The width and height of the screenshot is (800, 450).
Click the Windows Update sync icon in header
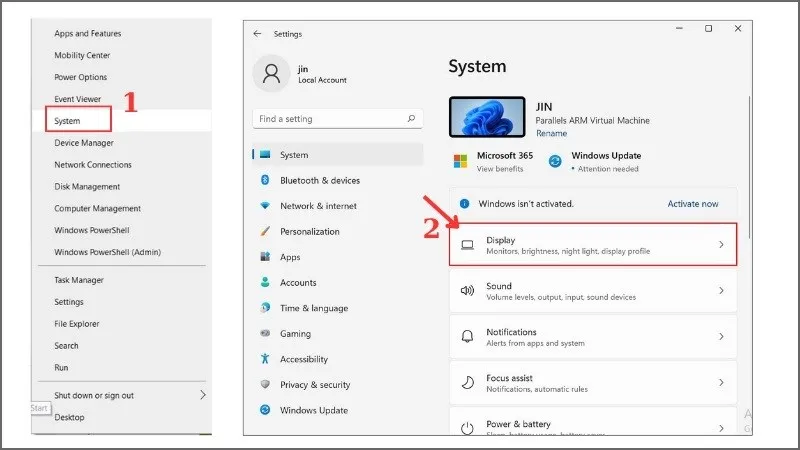(x=556, y=161)
